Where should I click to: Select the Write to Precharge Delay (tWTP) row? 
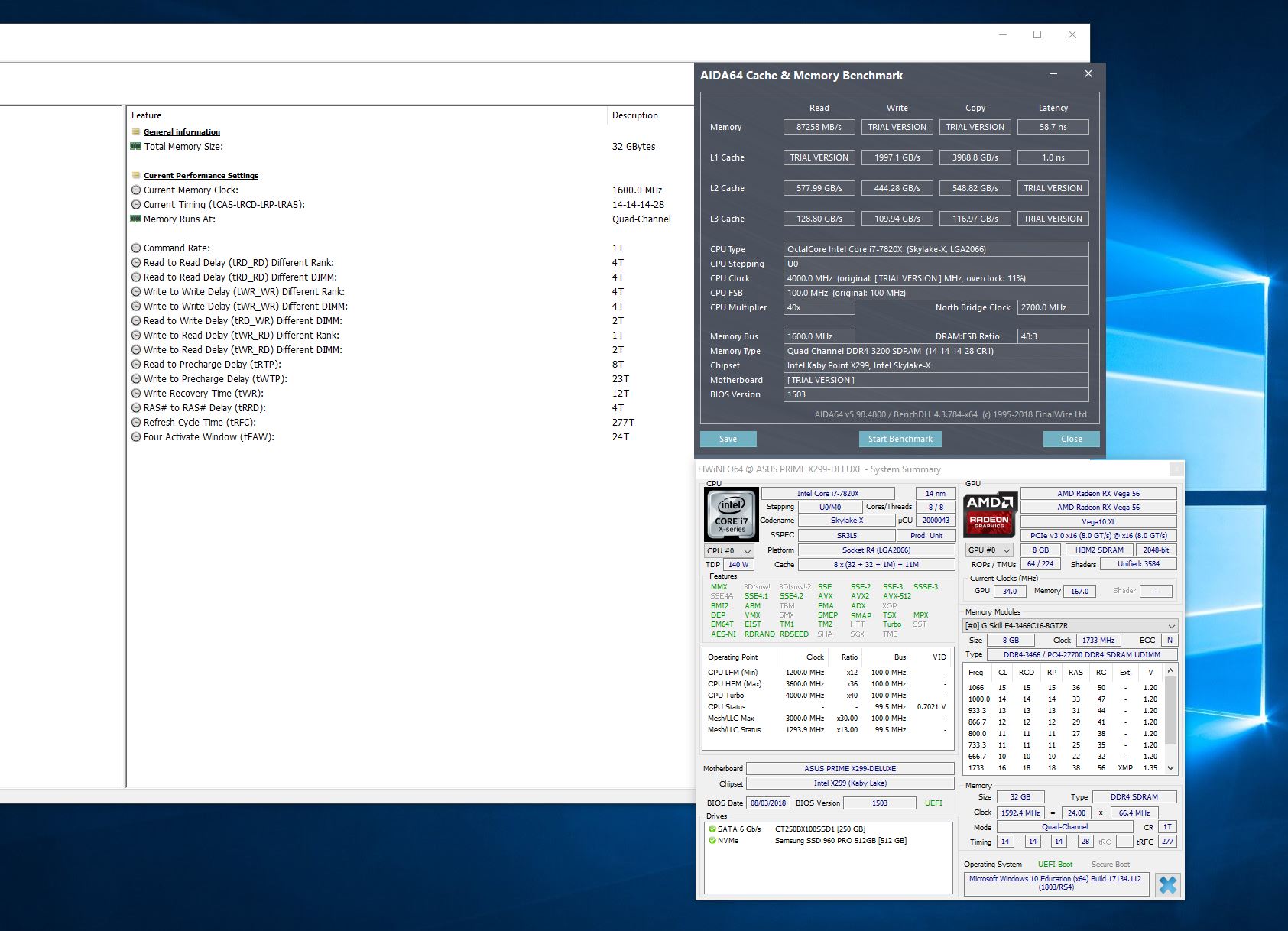coord(410,378)
